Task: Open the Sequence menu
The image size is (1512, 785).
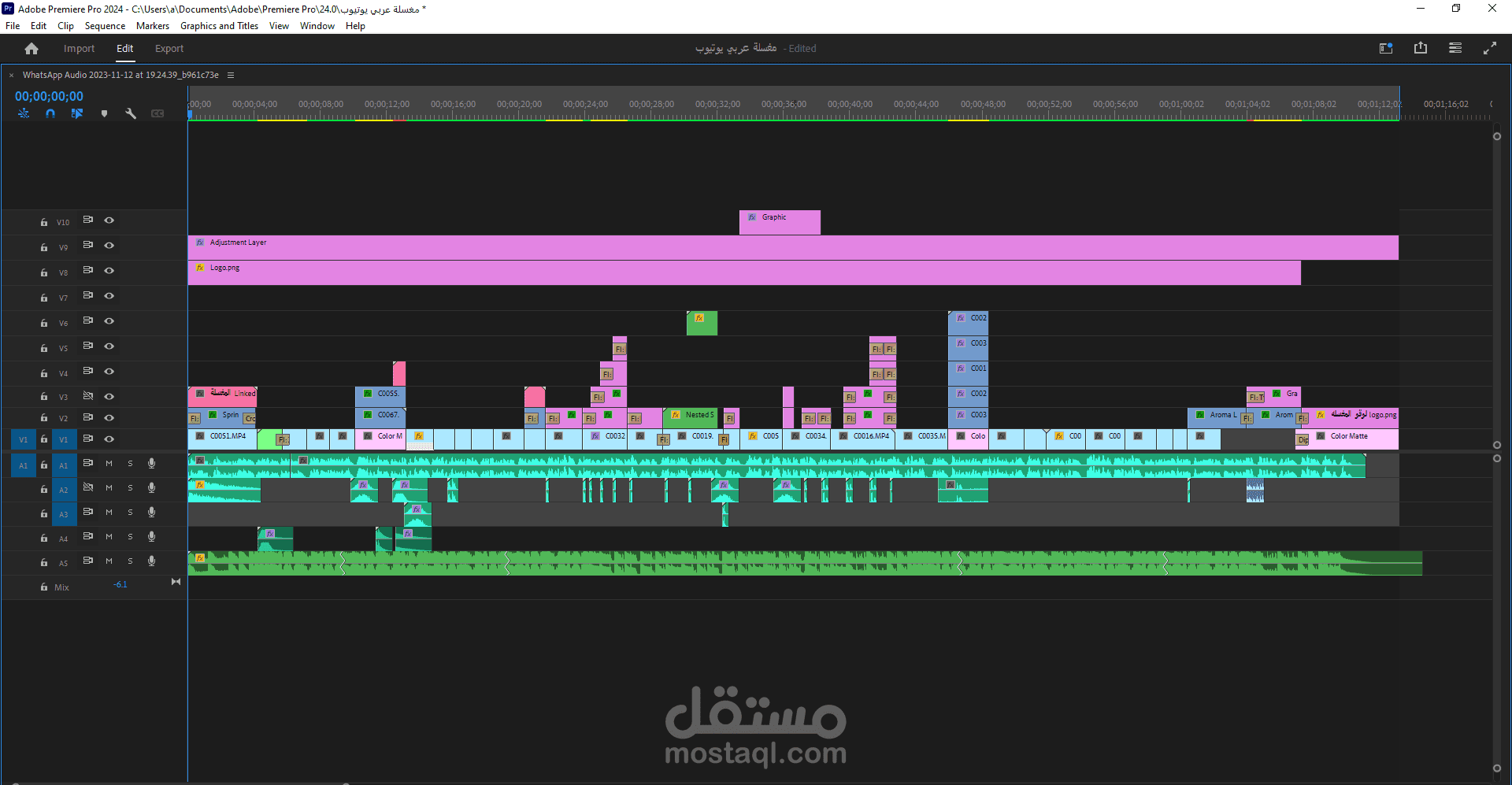Action: click(x=105, y=26)
